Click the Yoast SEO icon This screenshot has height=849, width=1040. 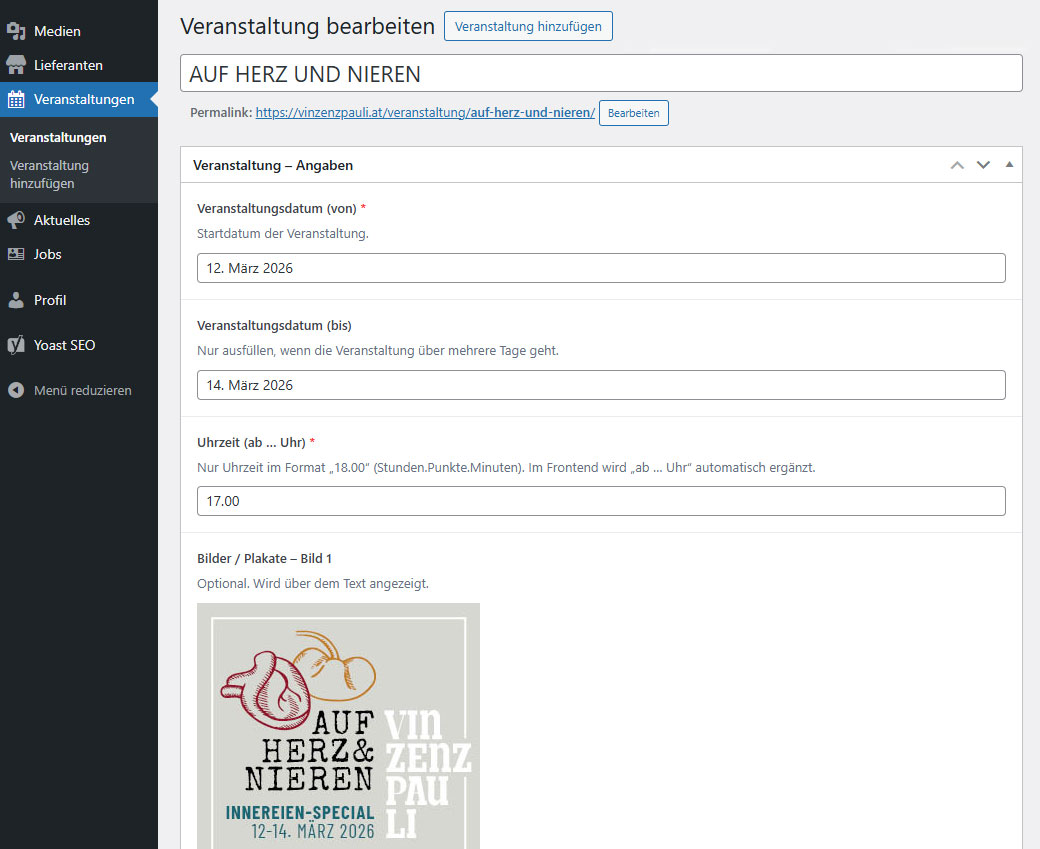pos(16,345)
